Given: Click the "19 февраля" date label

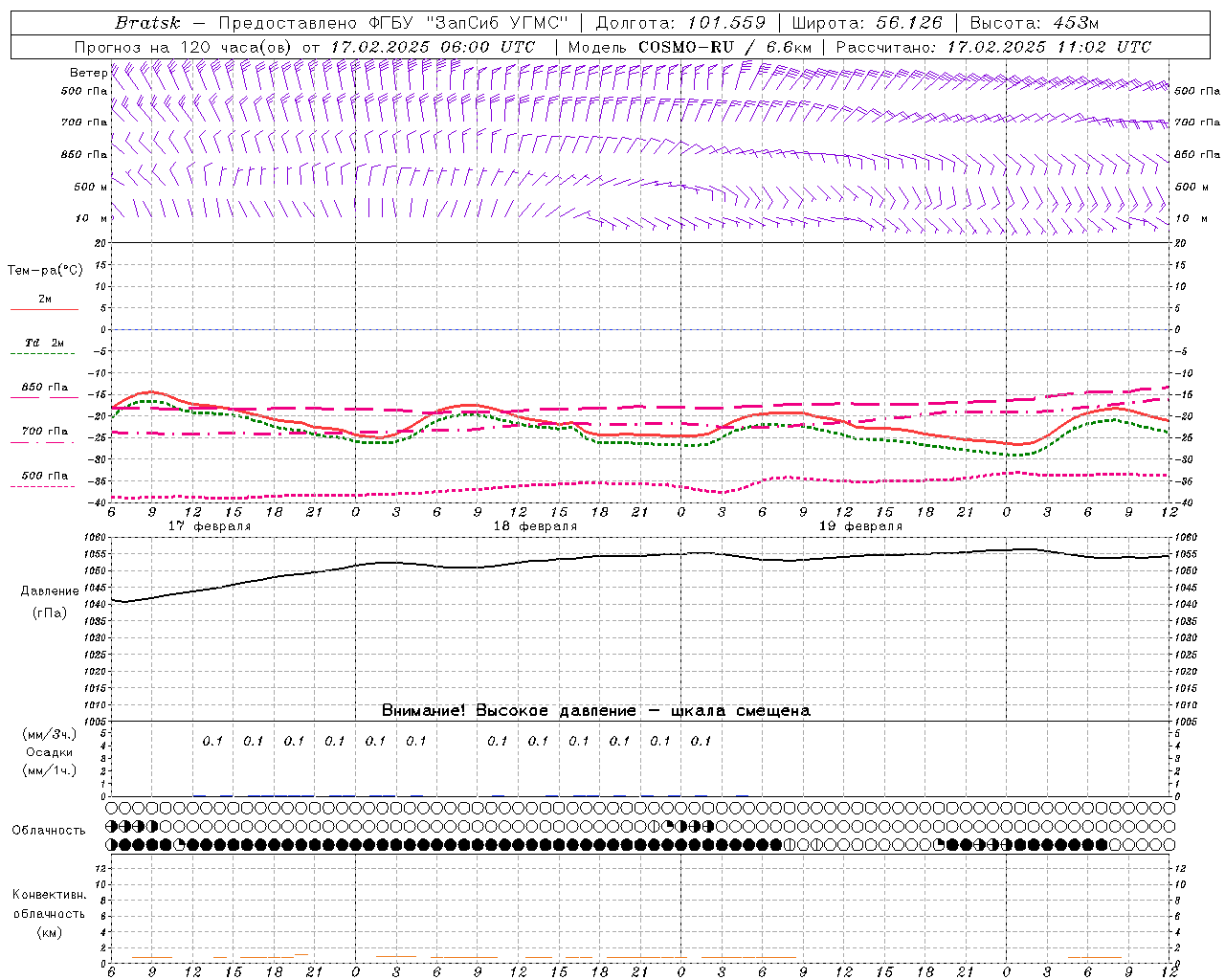Looking at the screenshot, I should point(860,526).
